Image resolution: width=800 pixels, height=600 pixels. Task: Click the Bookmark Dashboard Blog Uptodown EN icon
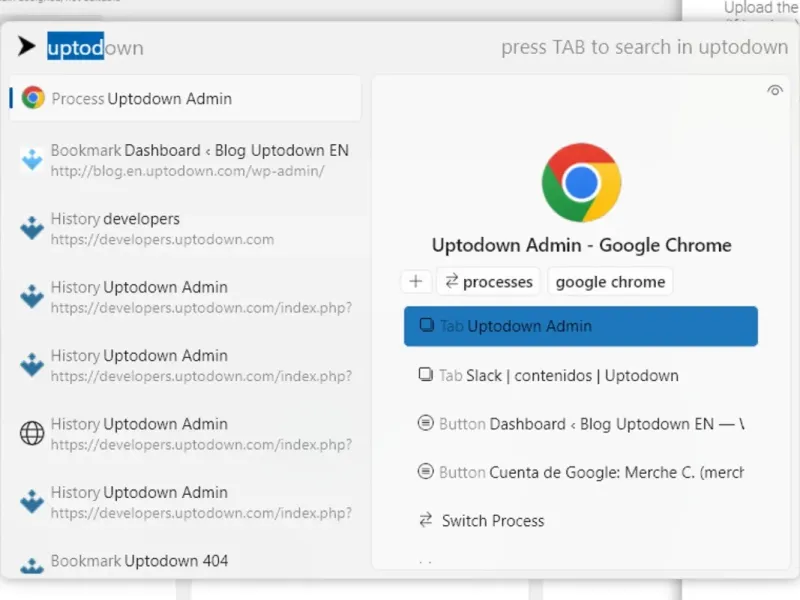32,160
